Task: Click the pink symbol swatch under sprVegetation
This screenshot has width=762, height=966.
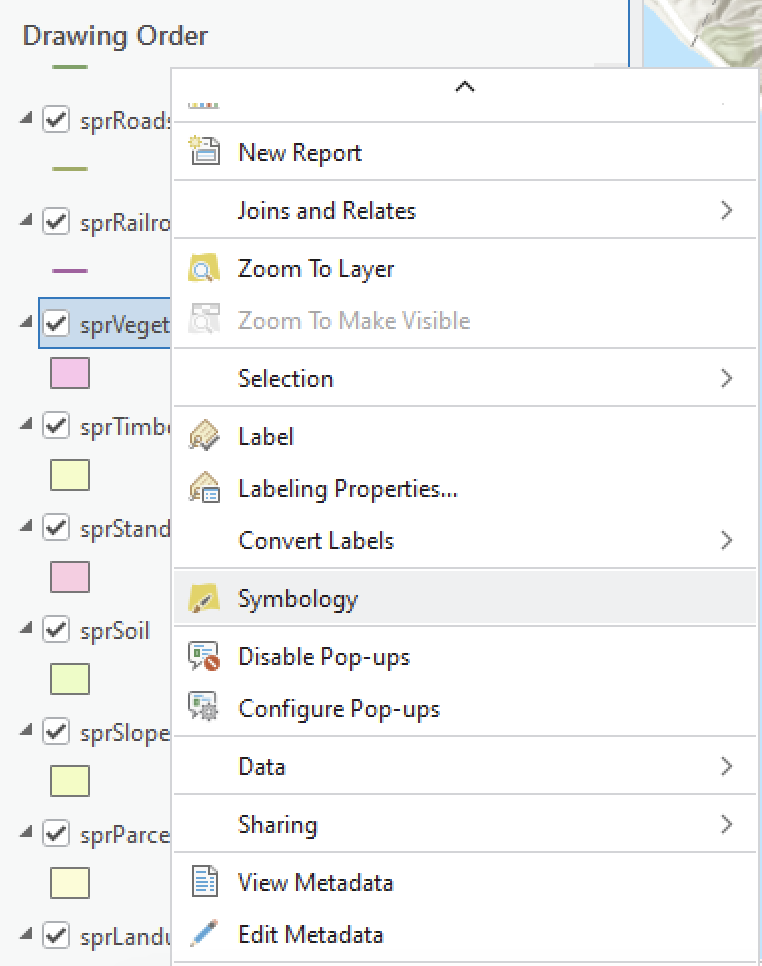Action: tap(70, 373)
